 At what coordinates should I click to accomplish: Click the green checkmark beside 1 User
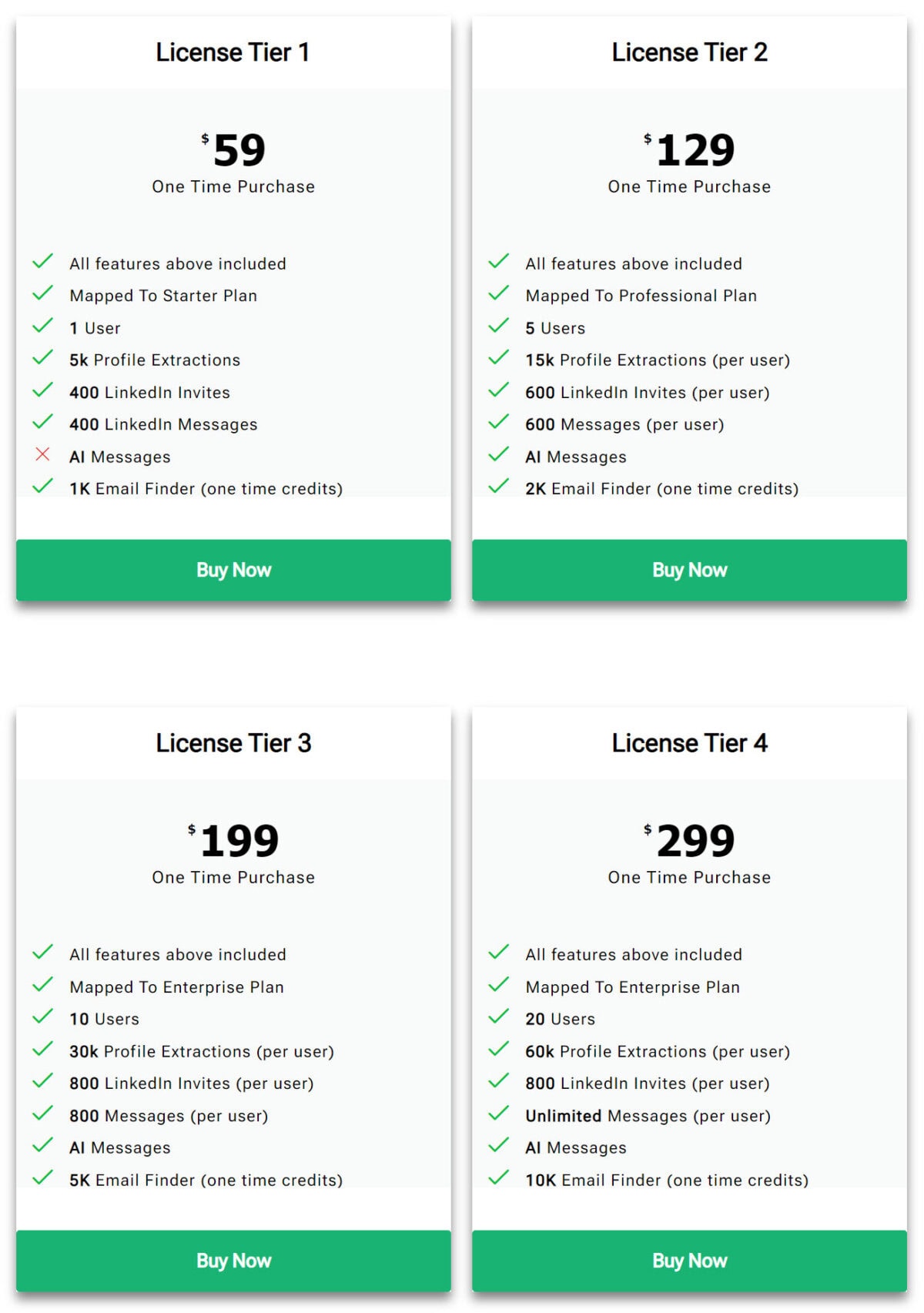(43, 327)
